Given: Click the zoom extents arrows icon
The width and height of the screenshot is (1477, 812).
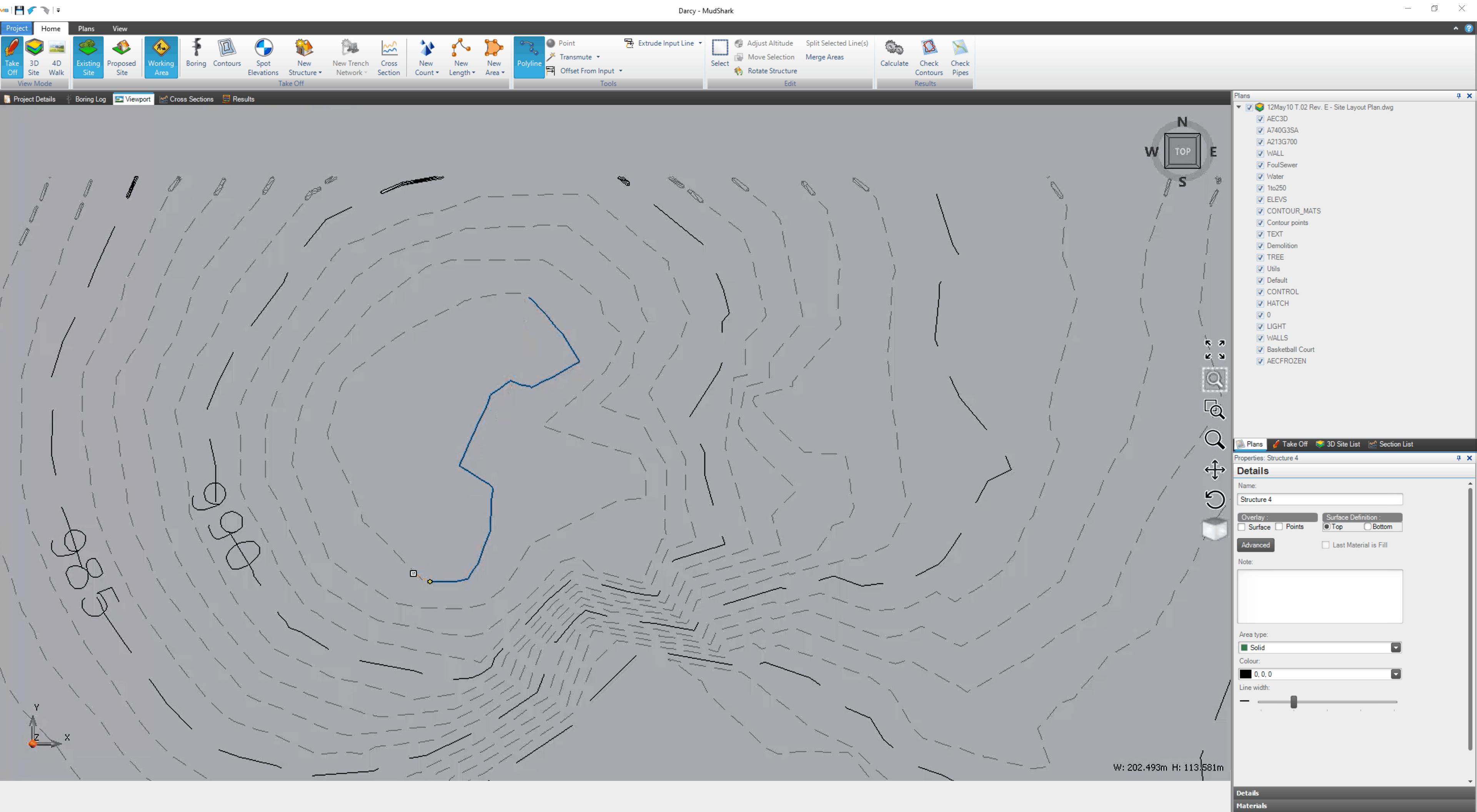Looking at the screenshot, I should pos(1214,349).
